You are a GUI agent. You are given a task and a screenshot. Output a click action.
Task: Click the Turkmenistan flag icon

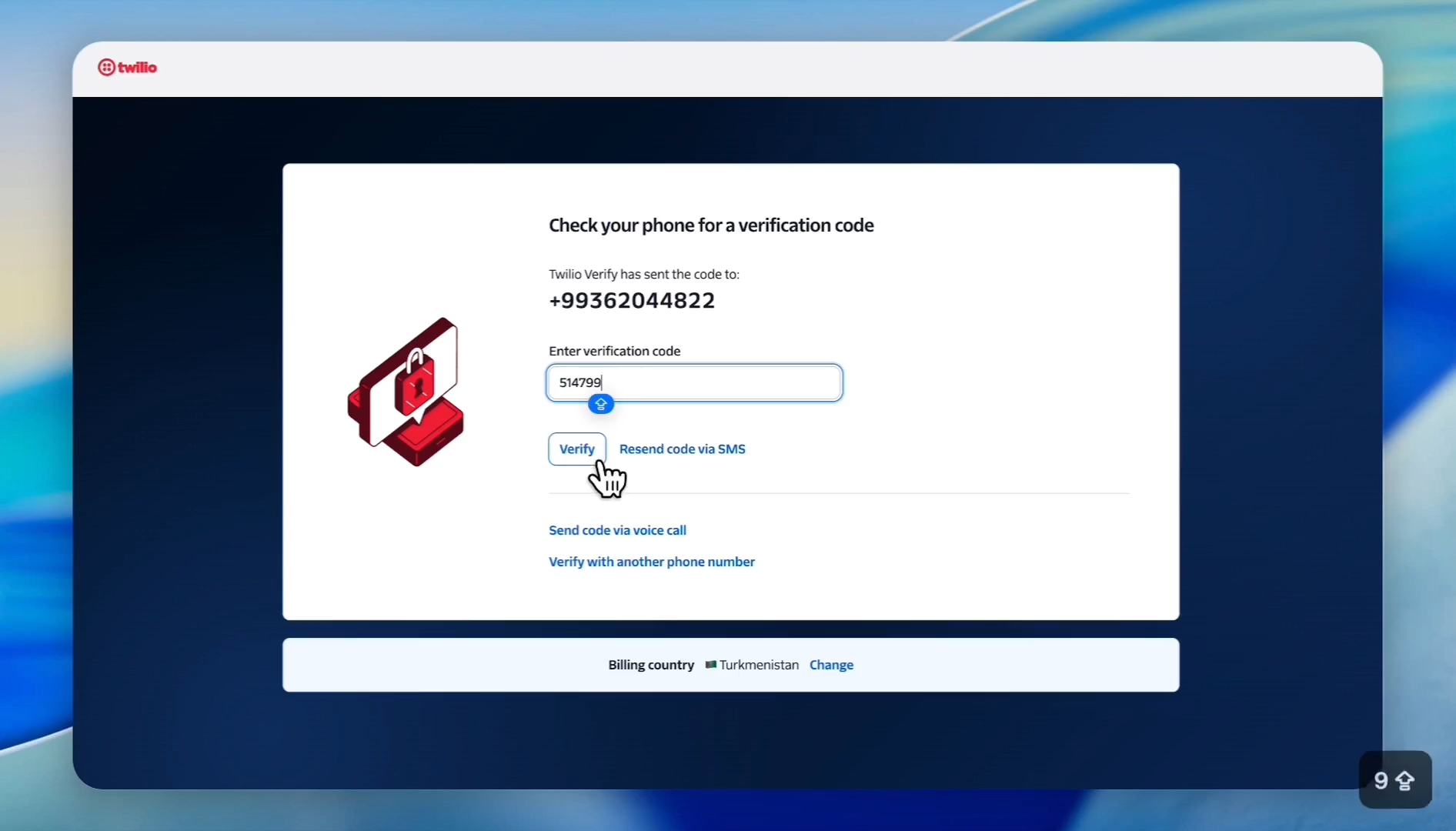point(710,665)
